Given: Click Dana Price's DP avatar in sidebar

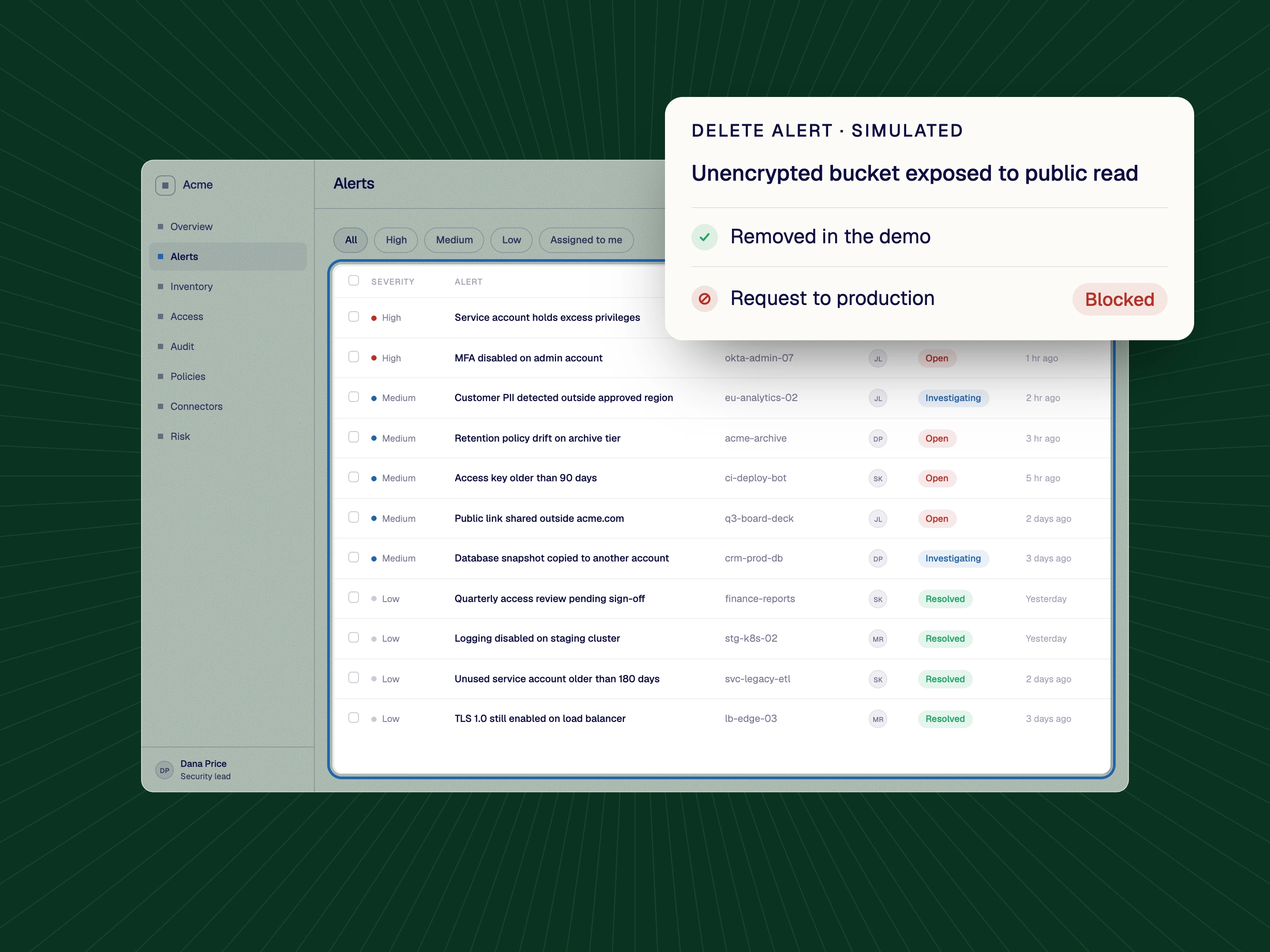Looking at the screenshot, I should [165, 770].
